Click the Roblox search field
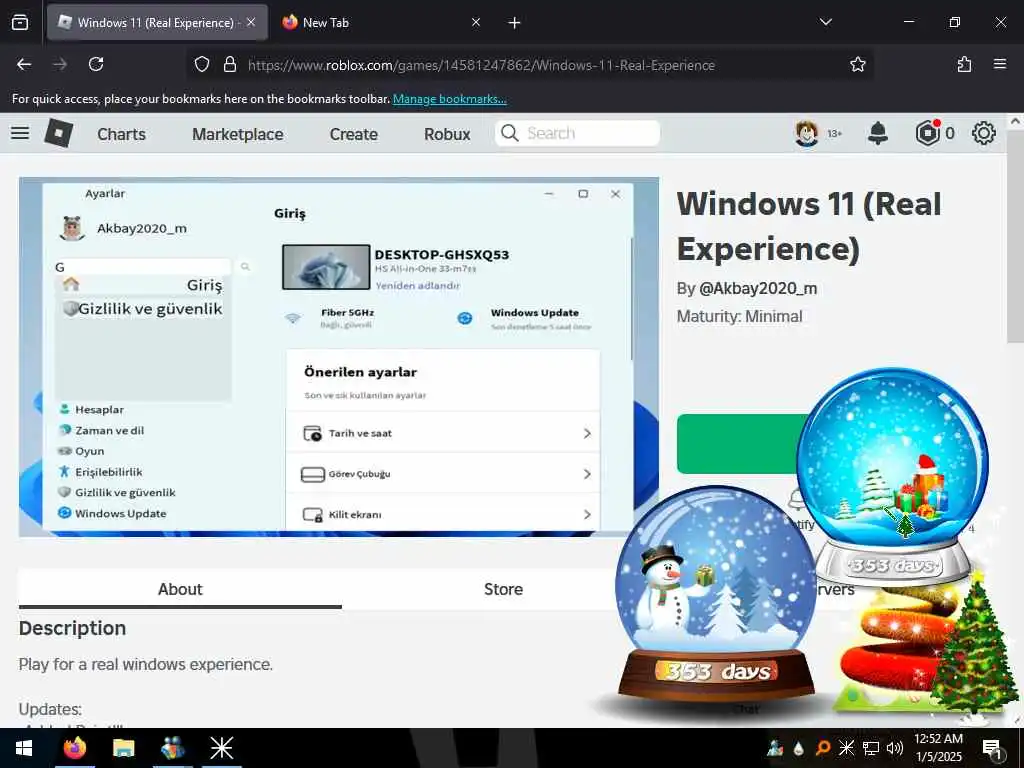Image resolution: width=1024 pixels, height=768 pixels. 577,133
